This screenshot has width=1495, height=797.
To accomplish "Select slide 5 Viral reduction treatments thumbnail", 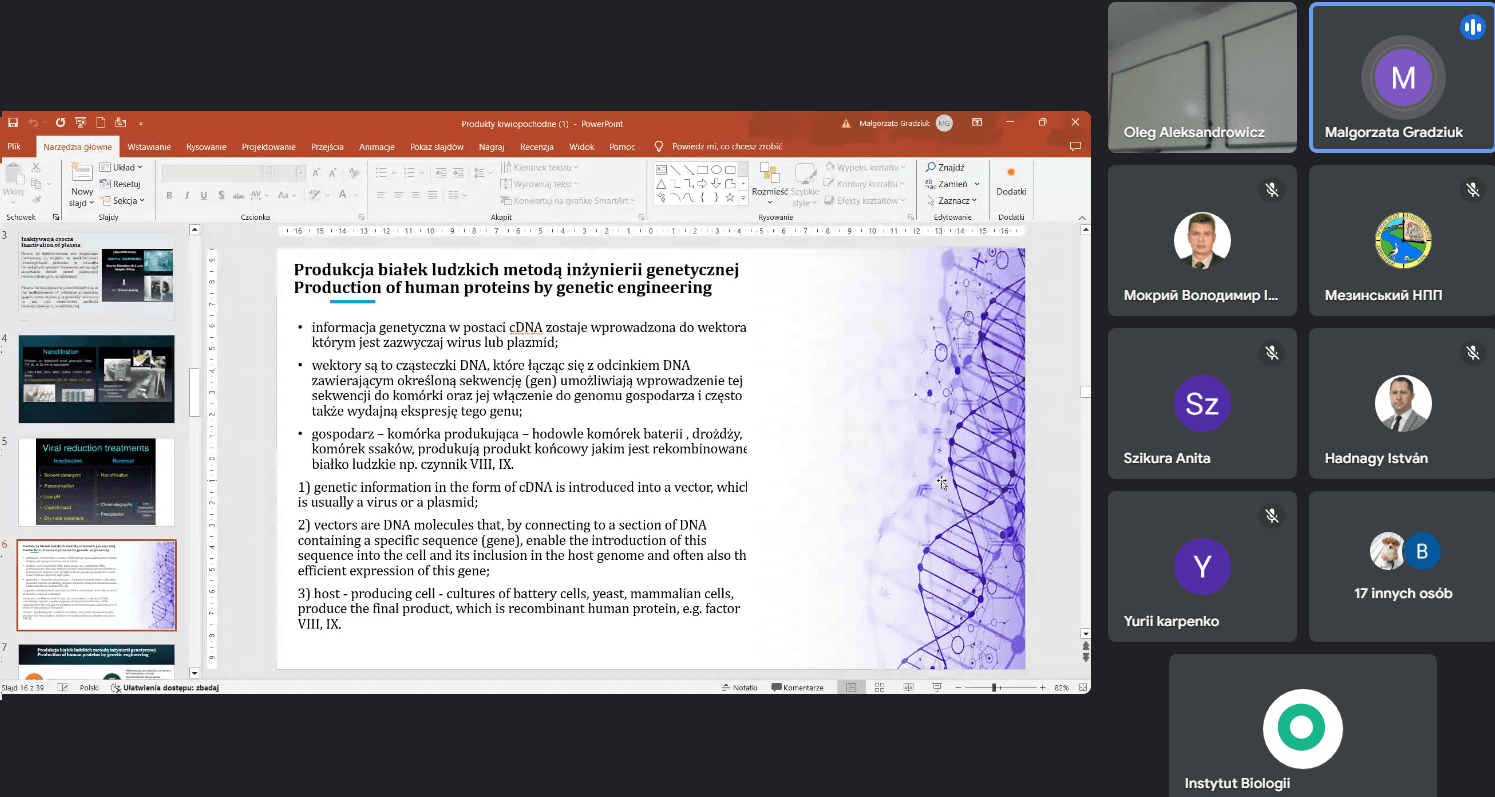I will pos(96,482).
